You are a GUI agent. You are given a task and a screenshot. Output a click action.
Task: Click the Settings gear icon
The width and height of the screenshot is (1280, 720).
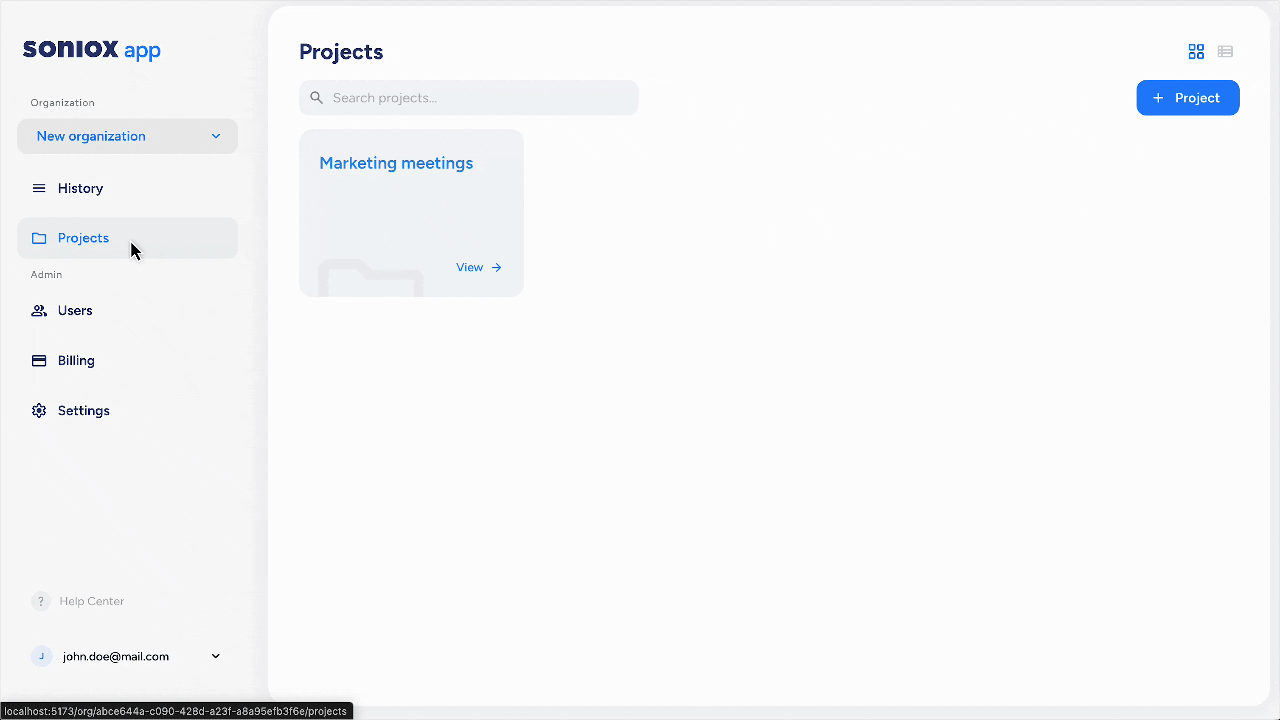point(39,411)
